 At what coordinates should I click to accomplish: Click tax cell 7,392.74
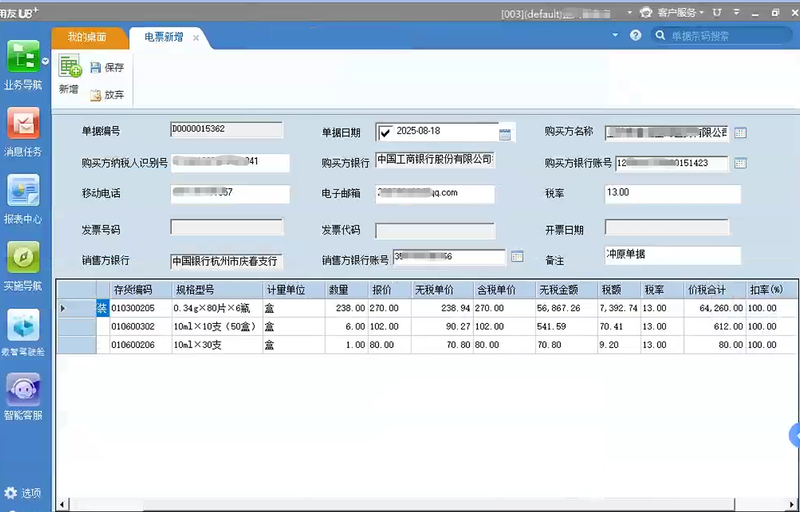pyautogui.click(x=619, y=308)
